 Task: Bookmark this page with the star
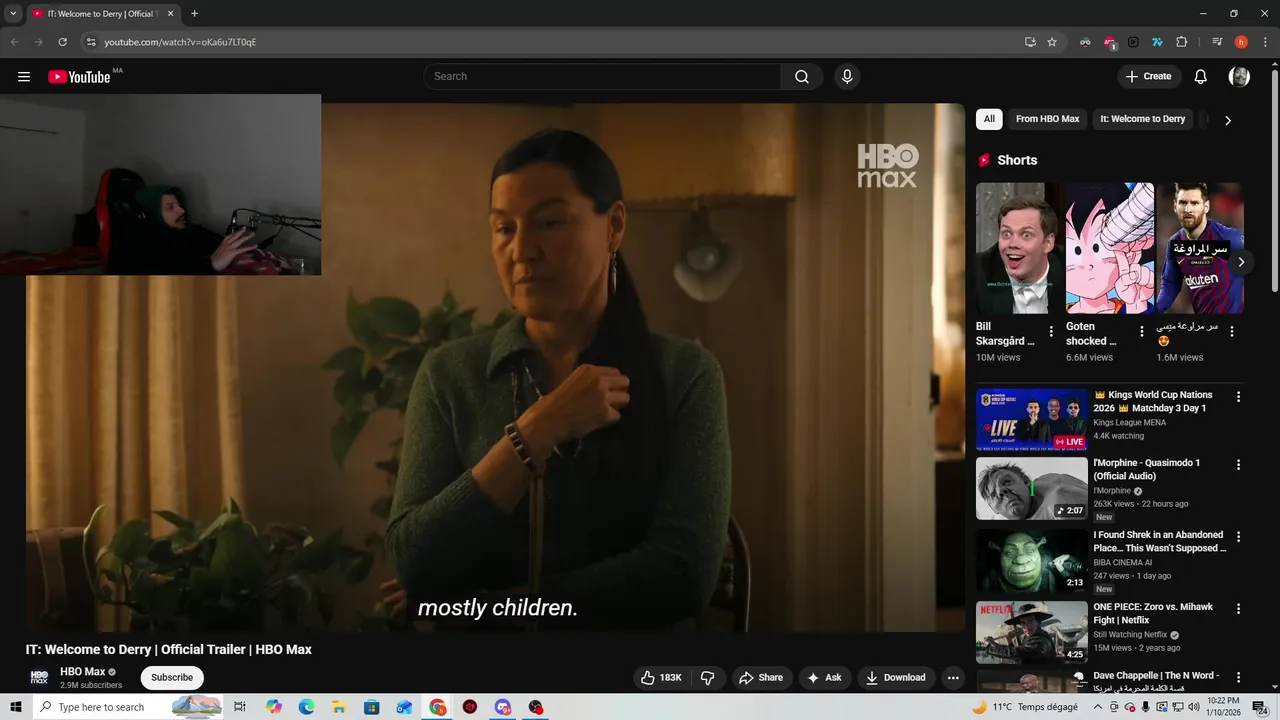point(1052,42)
